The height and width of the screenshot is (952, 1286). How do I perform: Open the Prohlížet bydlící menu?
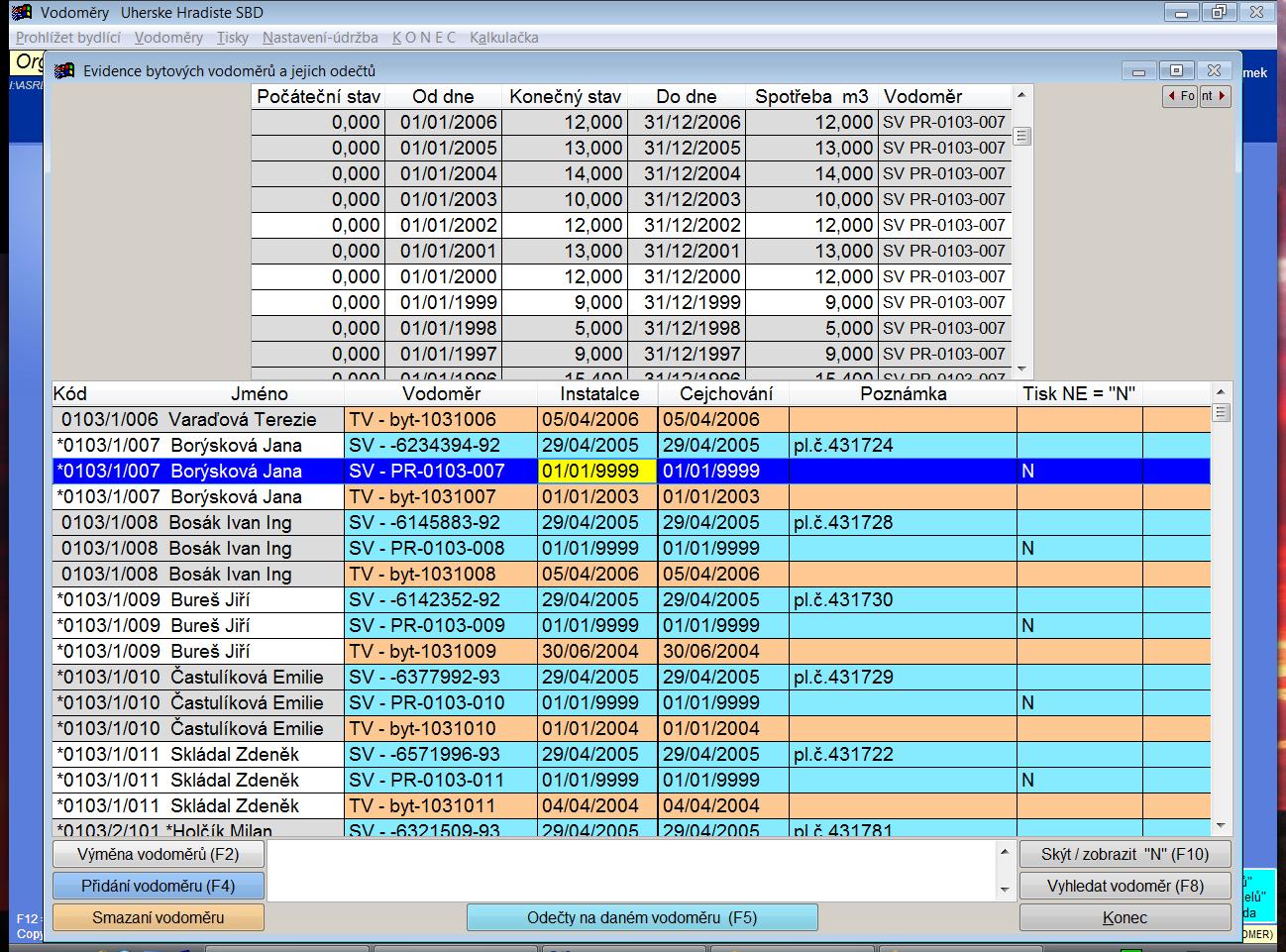68,38
